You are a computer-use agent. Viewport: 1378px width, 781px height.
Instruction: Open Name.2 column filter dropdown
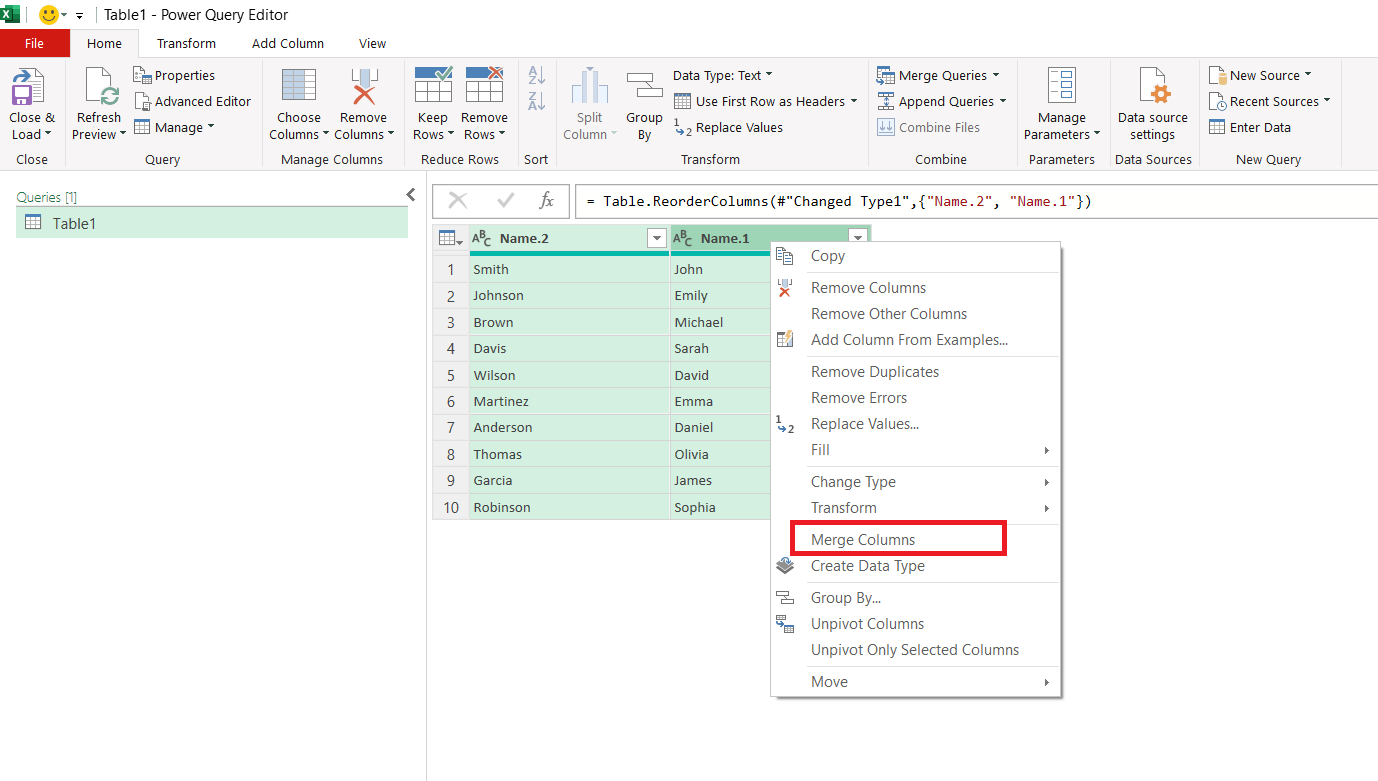click(x=657, y=238)
